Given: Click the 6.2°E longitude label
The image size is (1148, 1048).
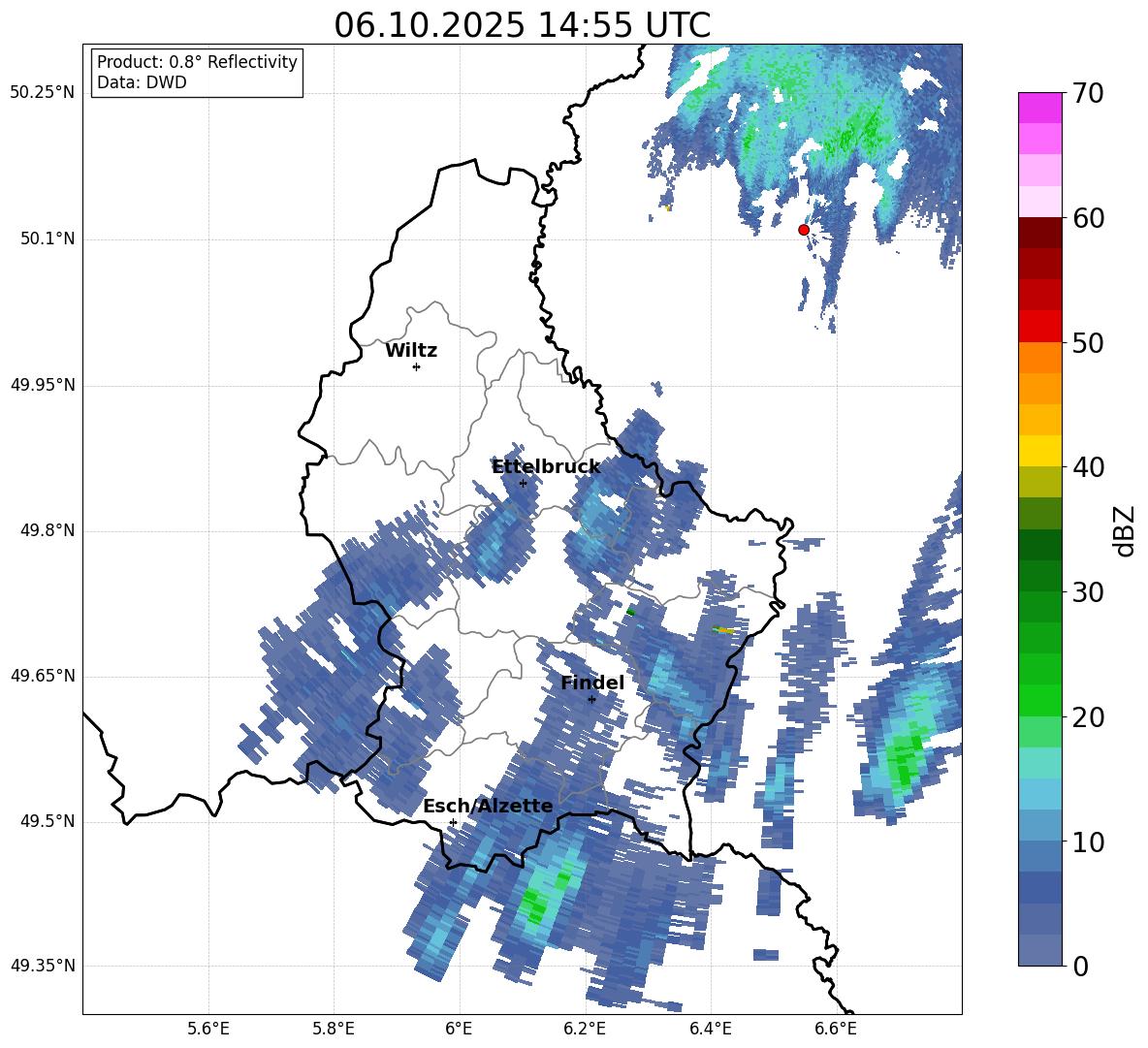Looking at the screenshot, I should pos(585,1029).
